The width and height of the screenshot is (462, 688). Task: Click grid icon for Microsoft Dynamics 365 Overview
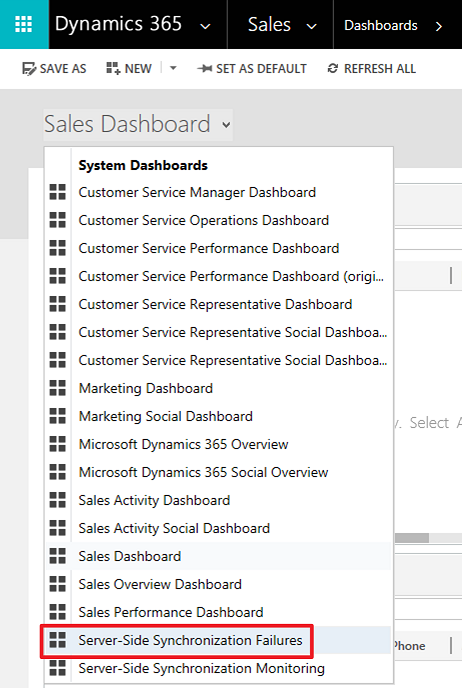tap(57, 444)
